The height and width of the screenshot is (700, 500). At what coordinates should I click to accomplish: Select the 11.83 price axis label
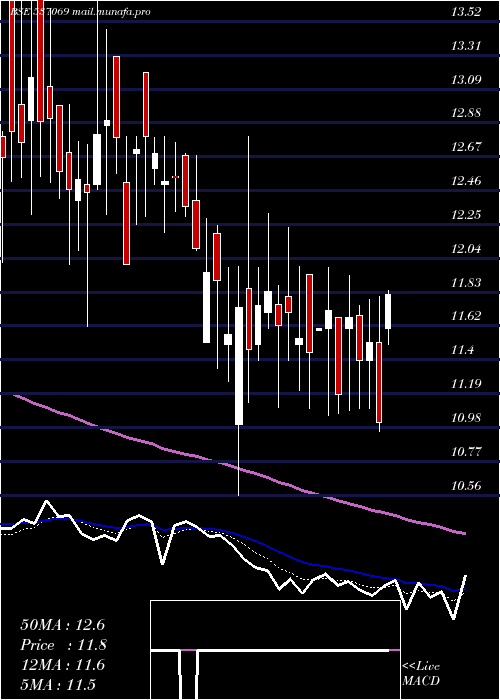tap(466, 282)
